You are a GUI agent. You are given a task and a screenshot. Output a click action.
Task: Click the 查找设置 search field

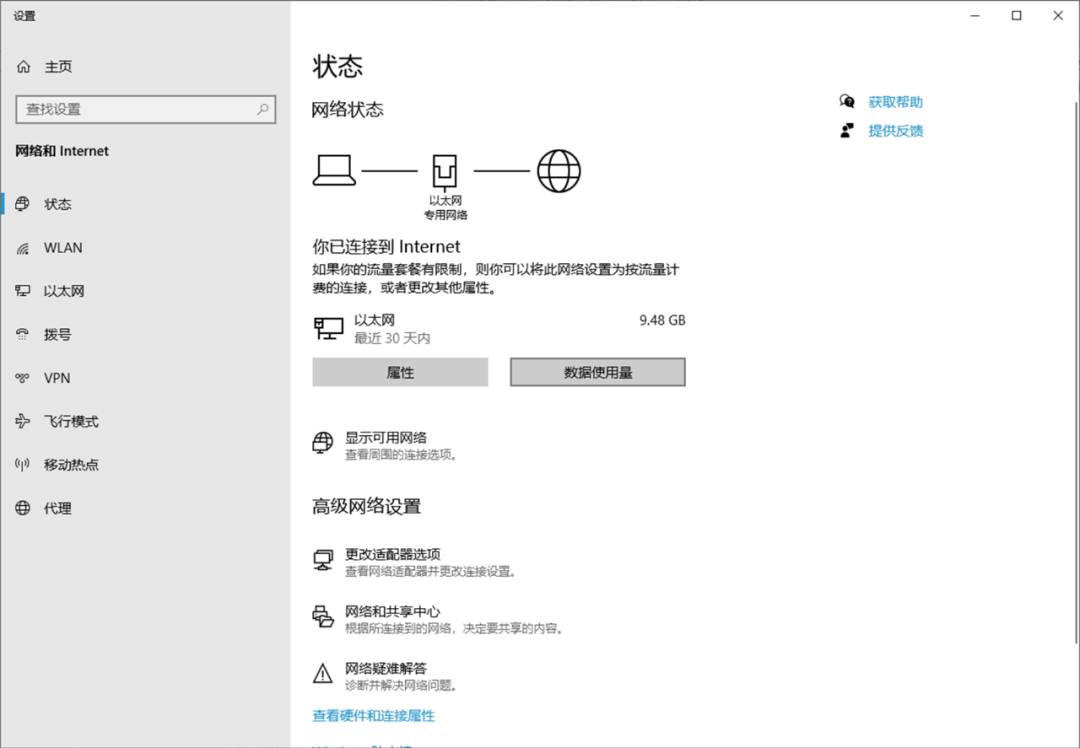pyautogui.click(x=135, y=109)
